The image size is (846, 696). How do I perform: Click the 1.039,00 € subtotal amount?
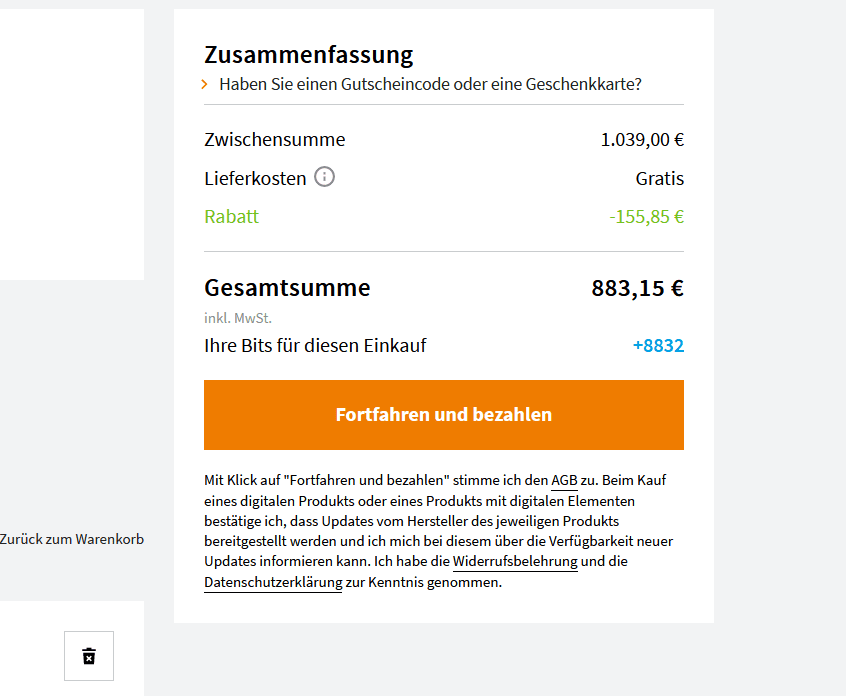[x=642, y=140]
